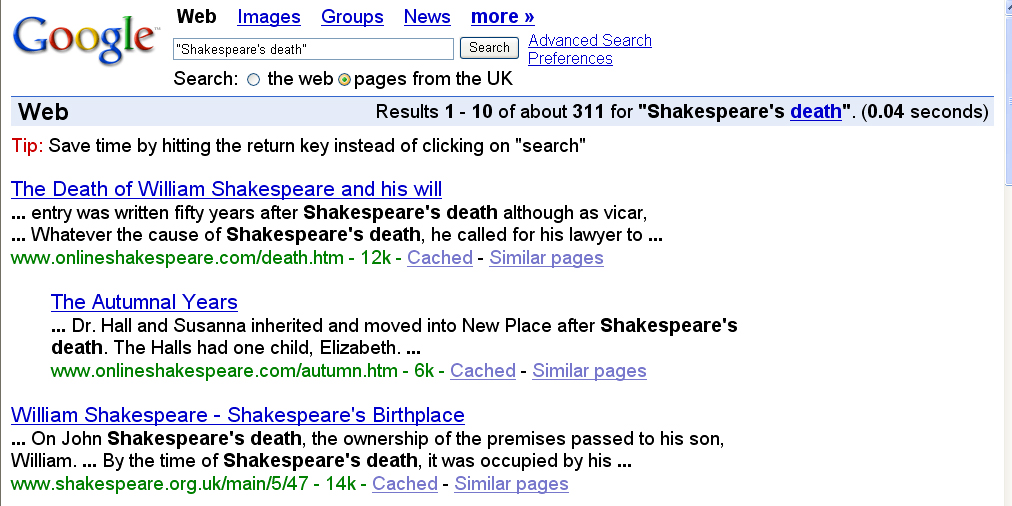
Task: Open 'William Shakespeare - Shakespeare's Birthplace' result
Action: pyautogui.click(x=238, y=415)
